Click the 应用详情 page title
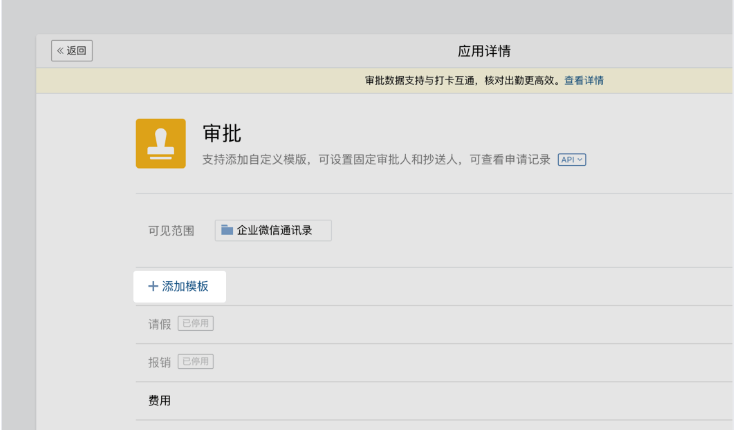The height and width of the screenshot is (430, 736). pos(484,51)
